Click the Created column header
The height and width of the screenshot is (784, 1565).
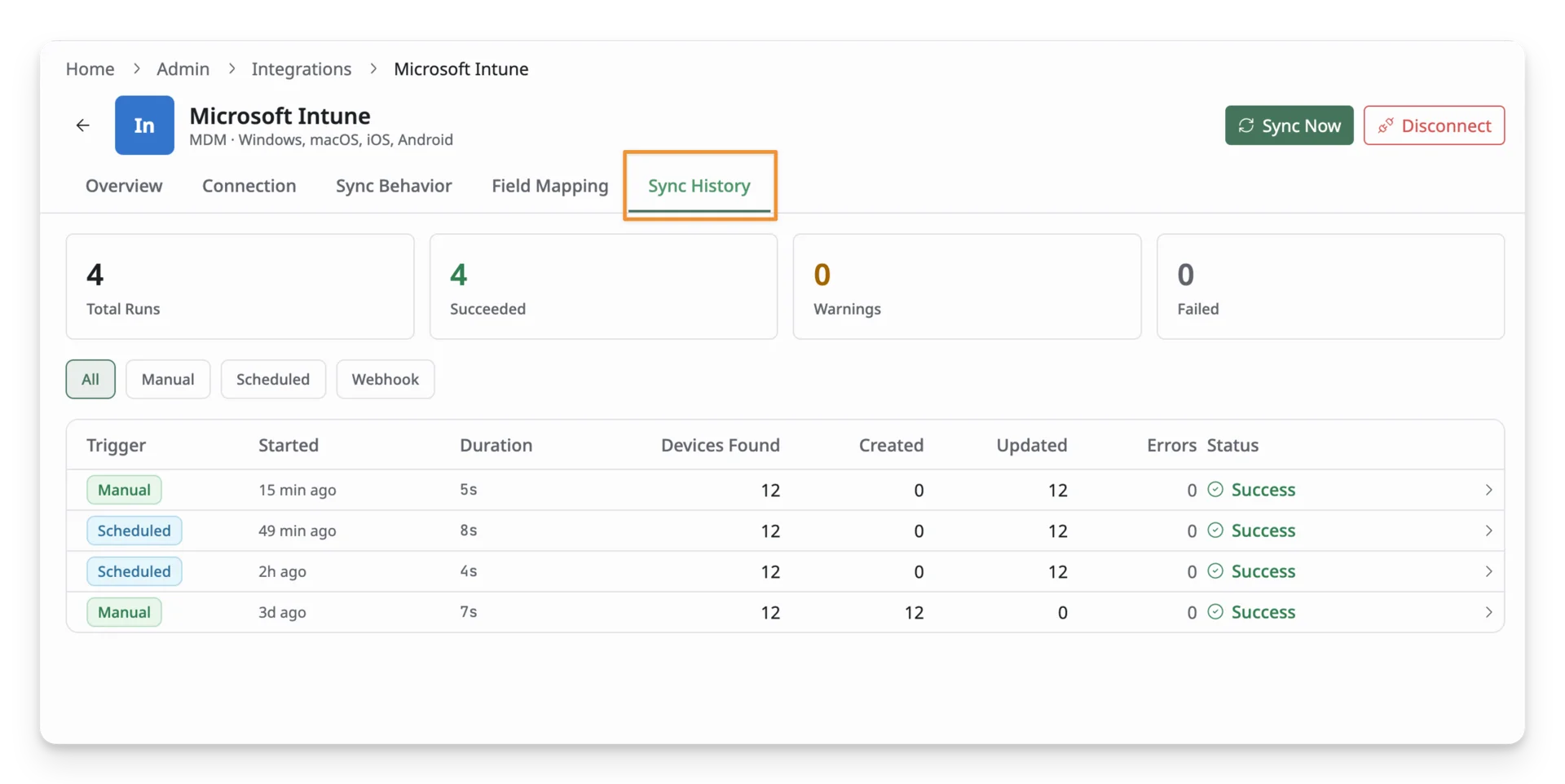(x=891, y=445)
